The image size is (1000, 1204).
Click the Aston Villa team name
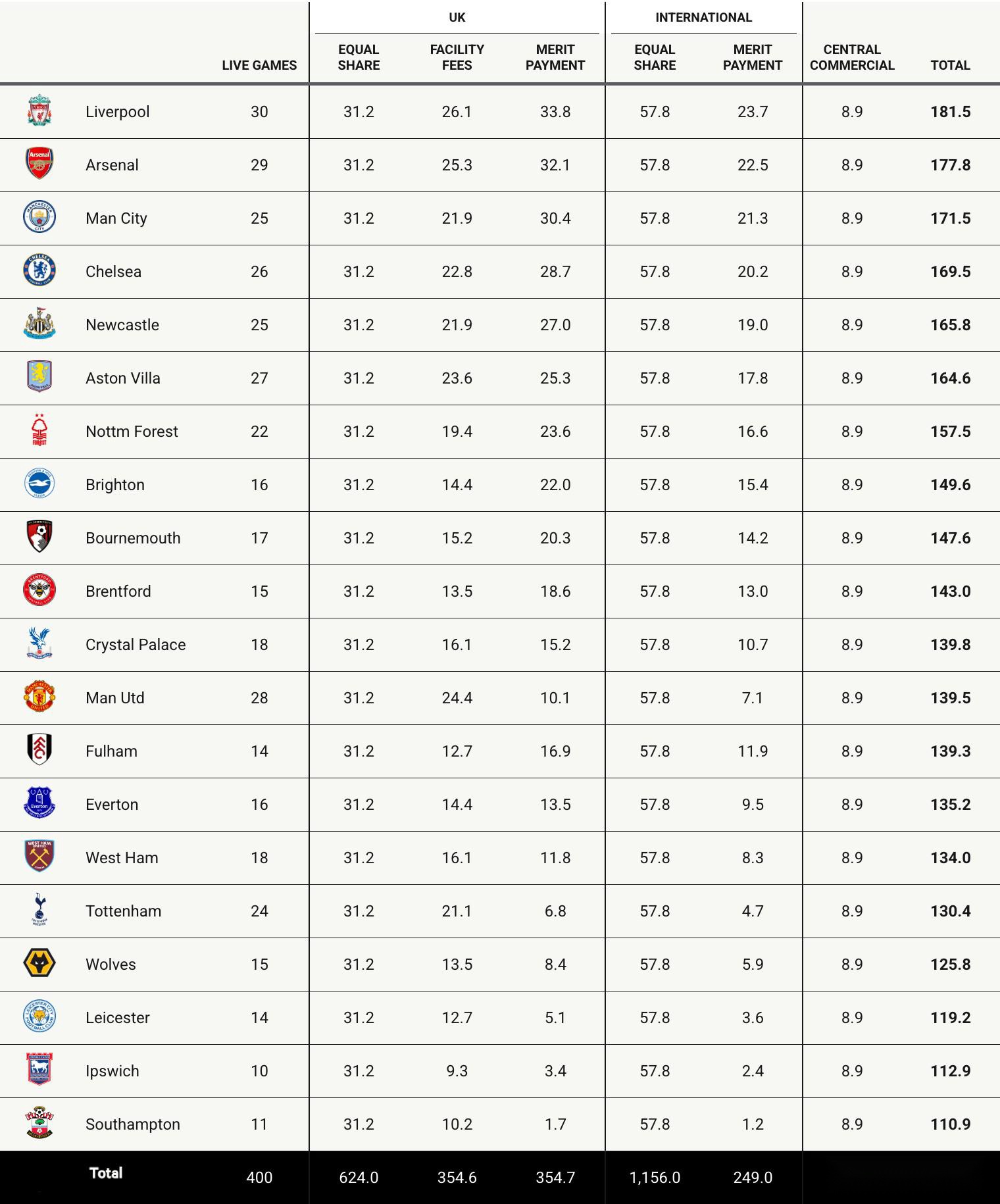(123, 378)
